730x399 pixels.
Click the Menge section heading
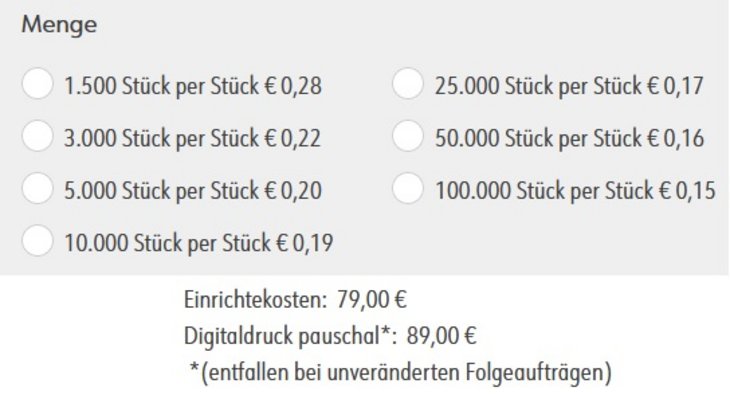point(59,25)
